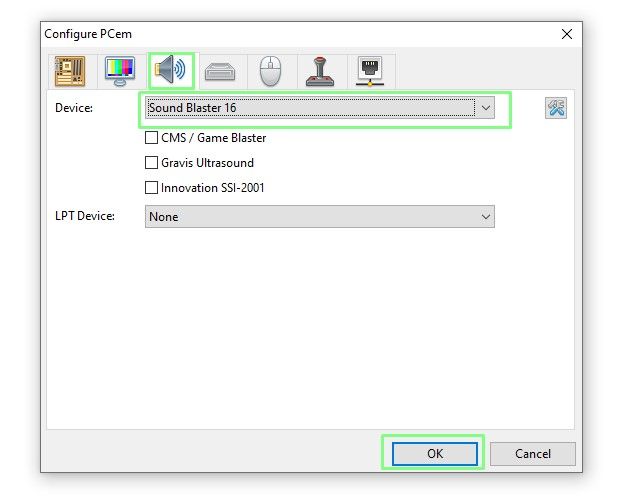The width and height of the screenshot is (620, 499).
Task: Switch to the display monitor tab
Action: click(x=120, y=71)
